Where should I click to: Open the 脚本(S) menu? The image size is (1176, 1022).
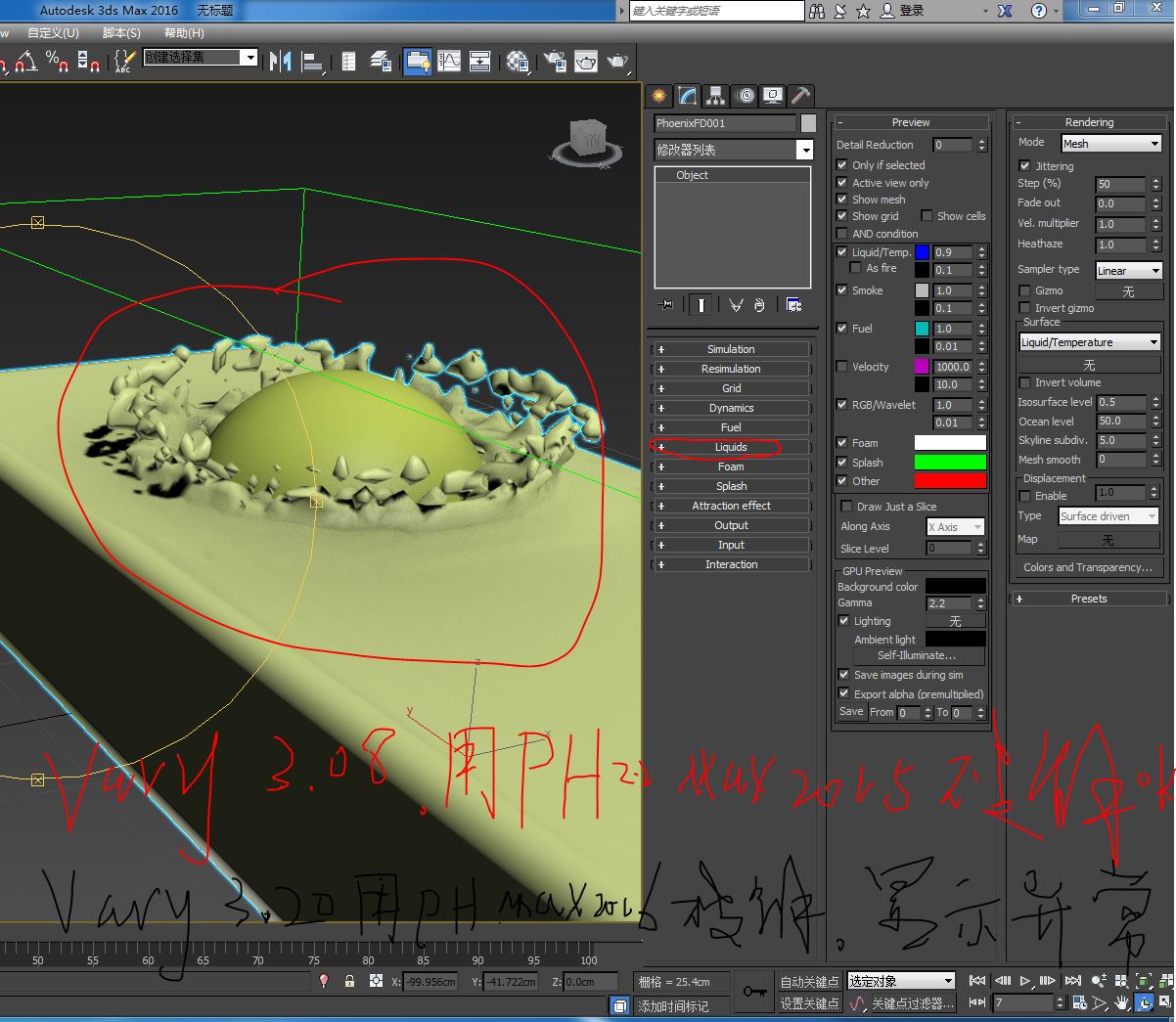(x=121, y=33)
